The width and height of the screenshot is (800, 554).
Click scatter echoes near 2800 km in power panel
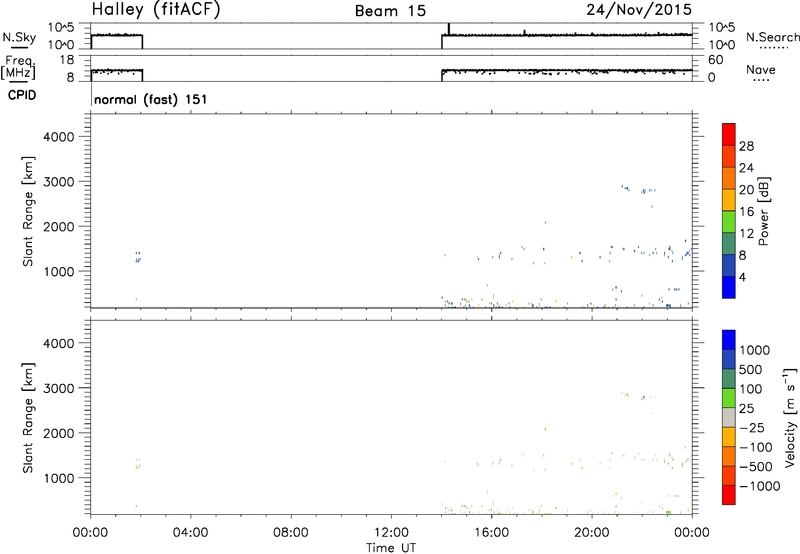[x=638, y=189]
